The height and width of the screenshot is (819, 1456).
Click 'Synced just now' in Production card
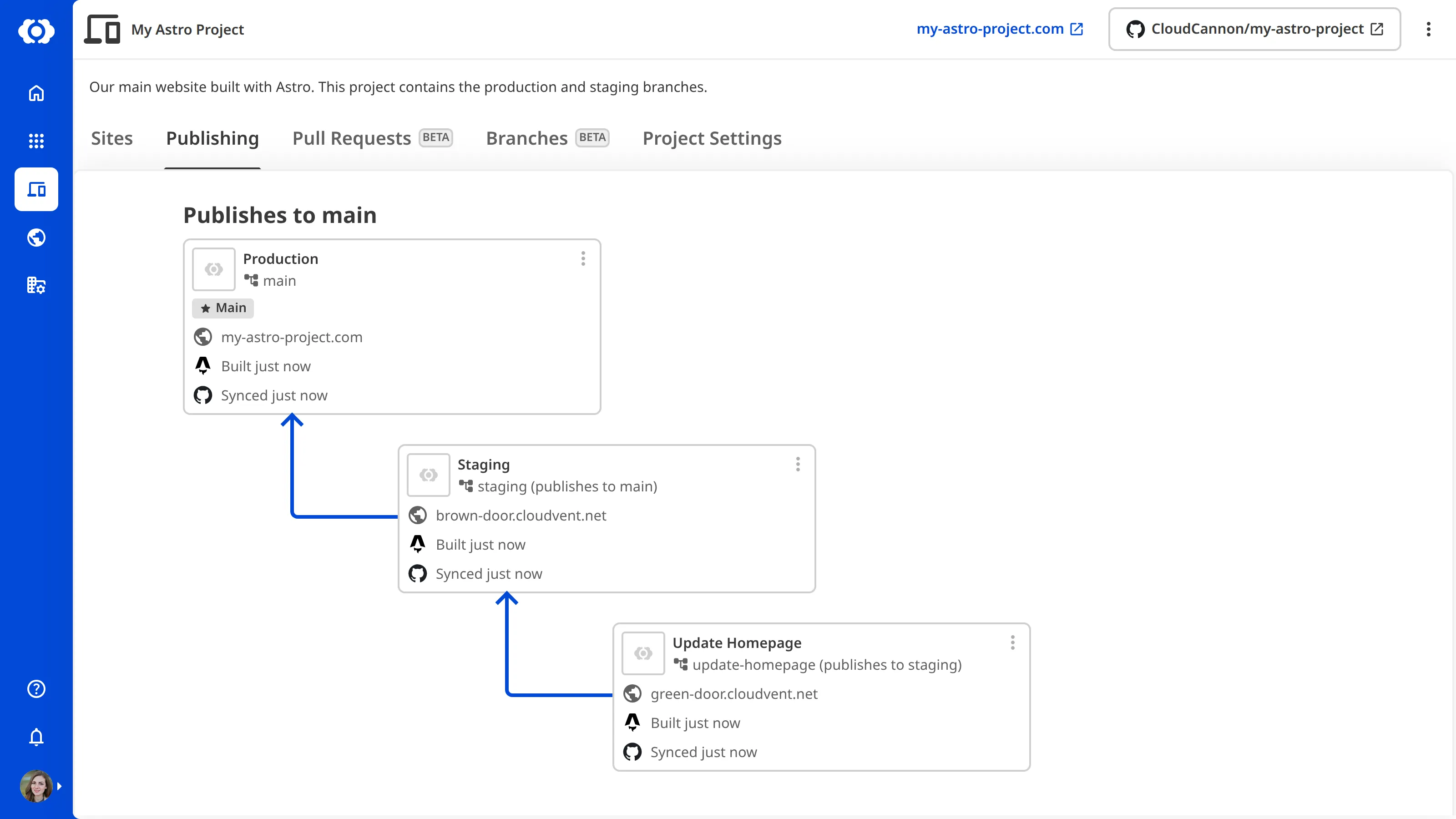point(274,396)
